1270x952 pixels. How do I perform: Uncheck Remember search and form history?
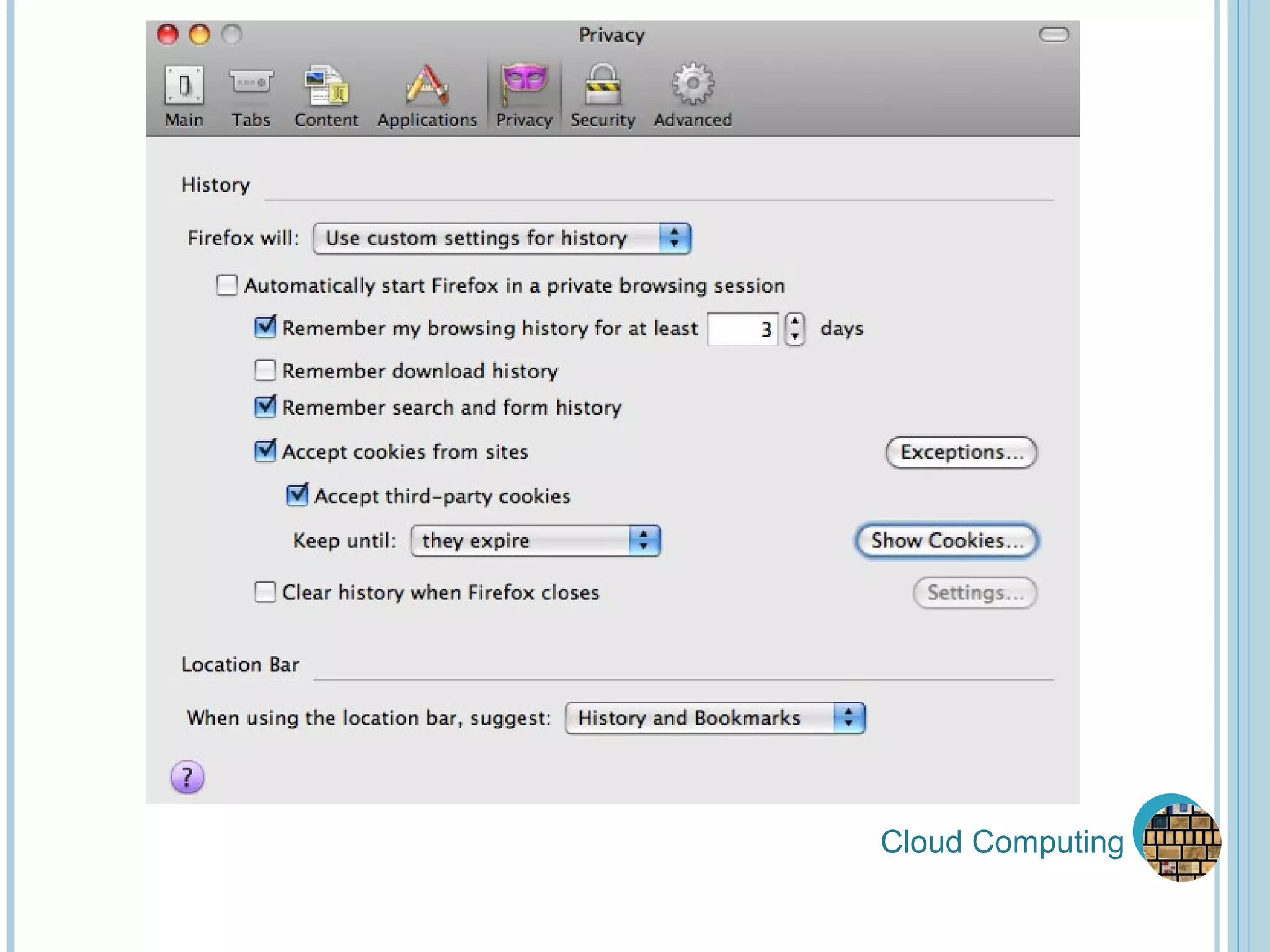coord(265,406)
